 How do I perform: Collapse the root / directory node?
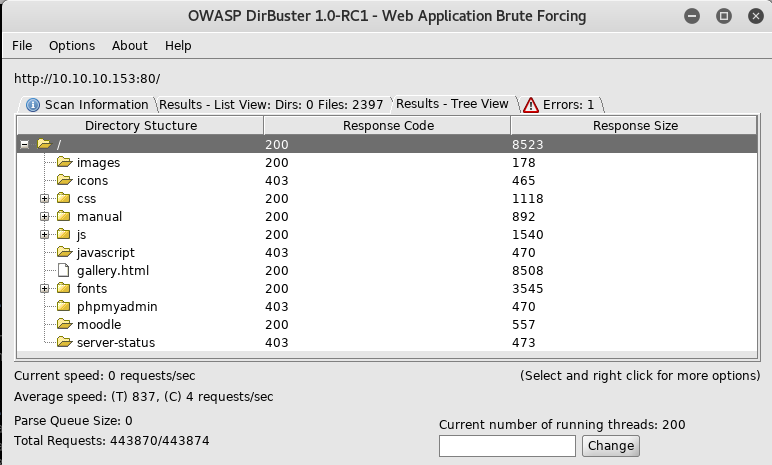24,144
